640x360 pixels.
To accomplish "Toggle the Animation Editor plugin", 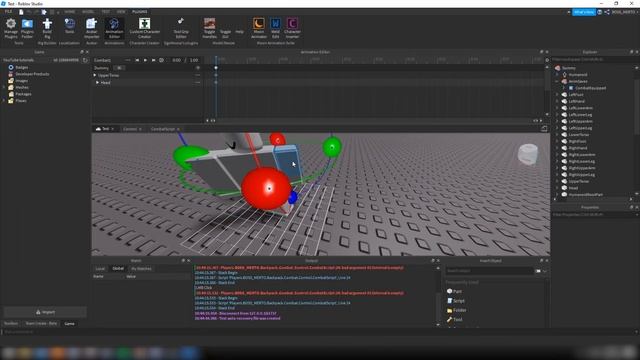I will coord(114,28).
